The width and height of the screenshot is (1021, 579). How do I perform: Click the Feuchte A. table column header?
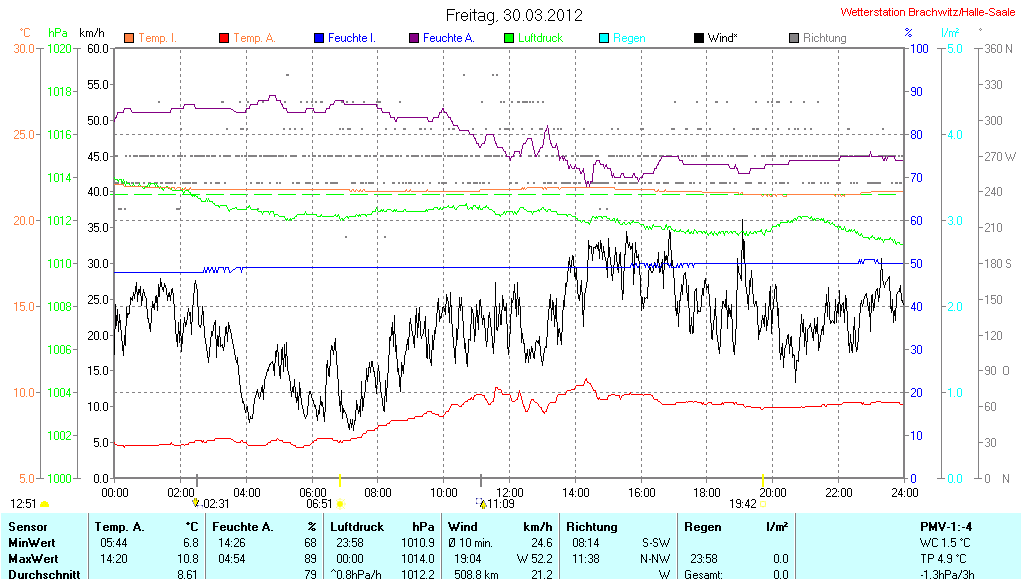pos(243,526)
